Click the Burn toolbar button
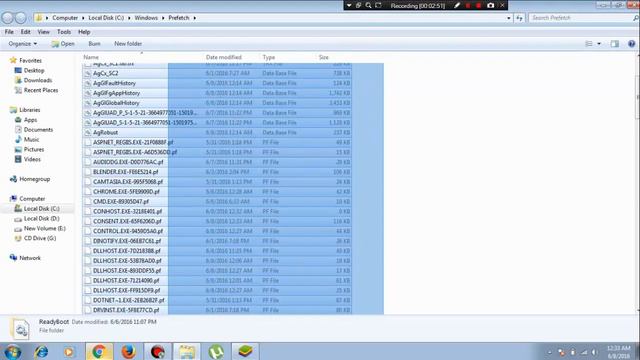 pos(94,44)
